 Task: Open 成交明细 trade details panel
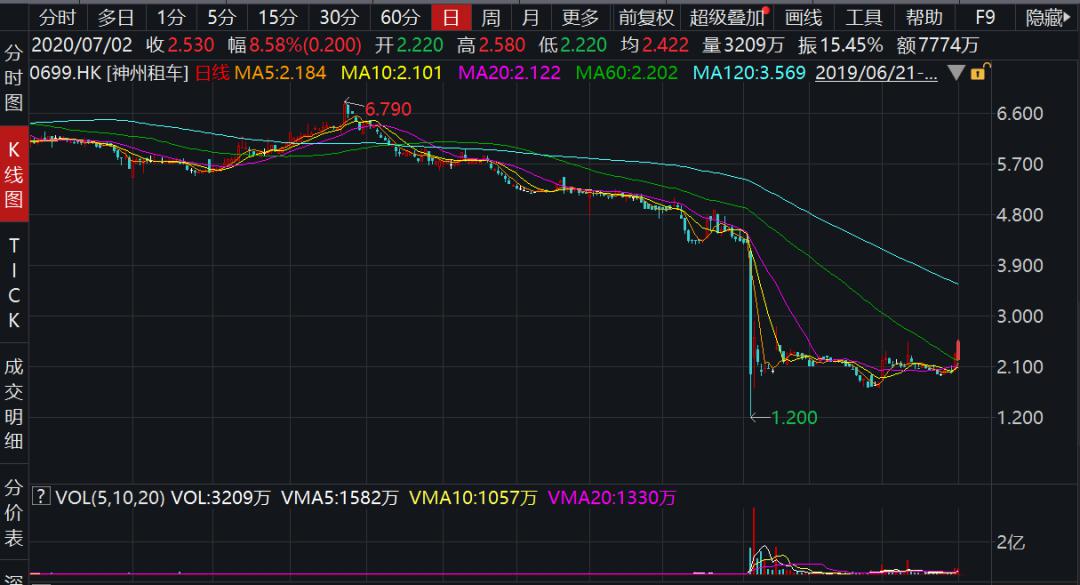tap(14, 404)
